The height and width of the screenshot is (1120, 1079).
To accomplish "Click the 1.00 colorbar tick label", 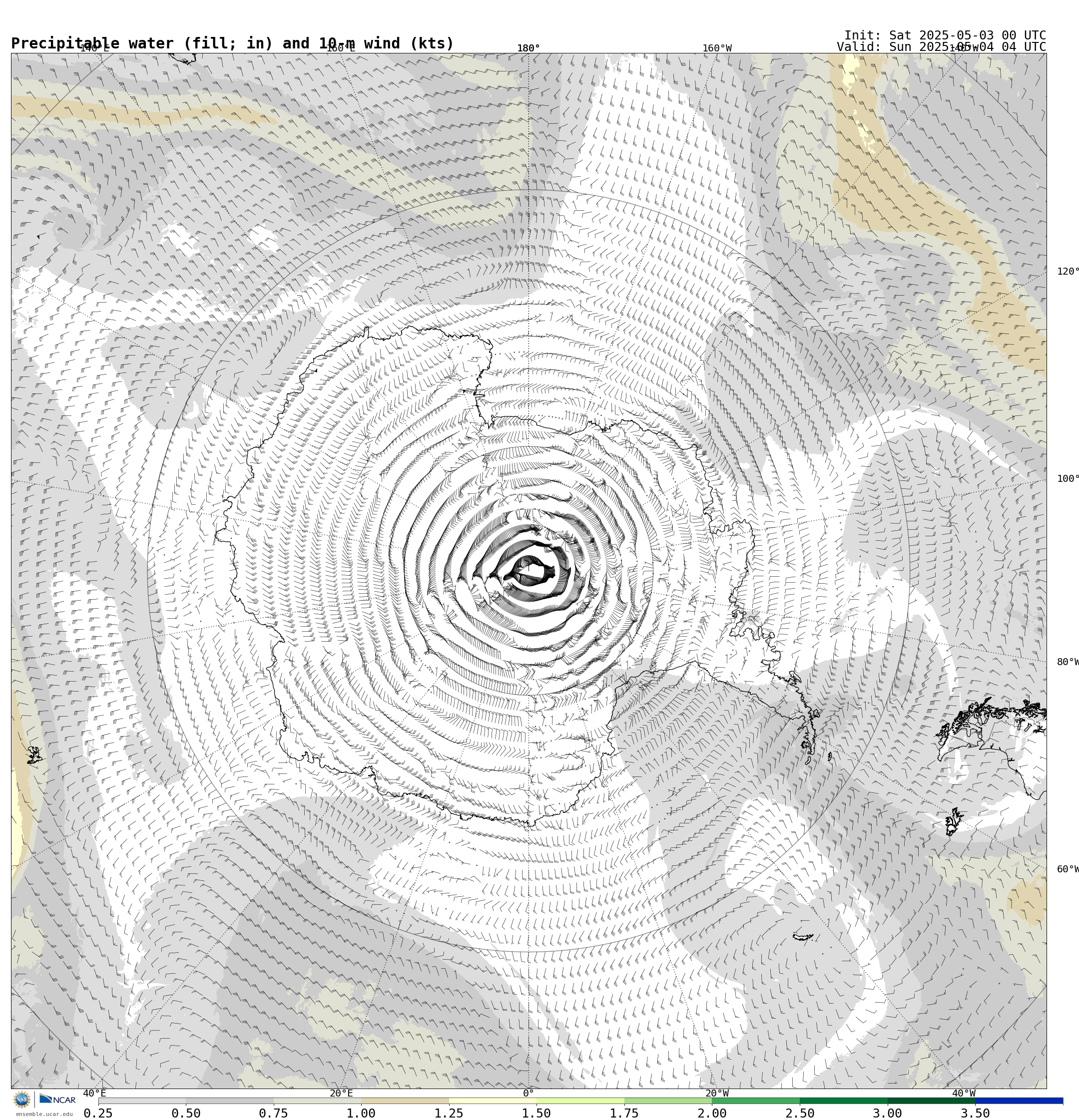I will click(361, 1113).
